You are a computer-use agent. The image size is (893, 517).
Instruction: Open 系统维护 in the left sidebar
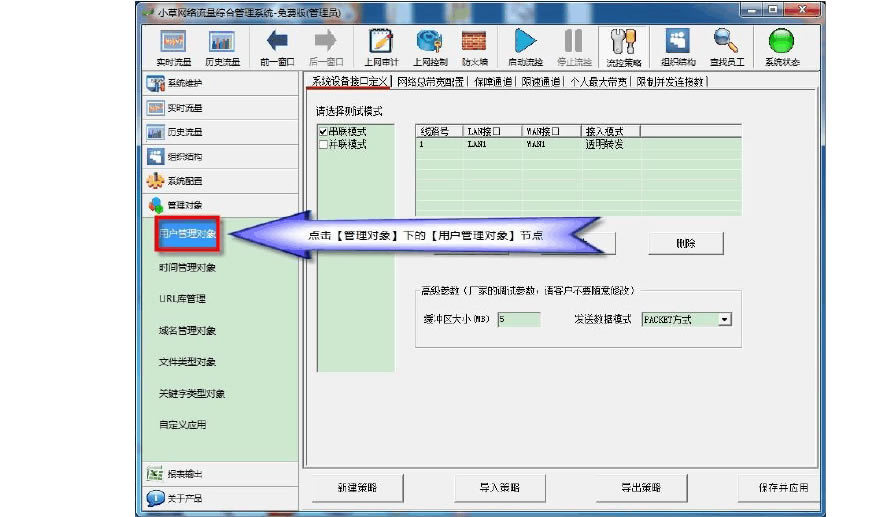220,83
